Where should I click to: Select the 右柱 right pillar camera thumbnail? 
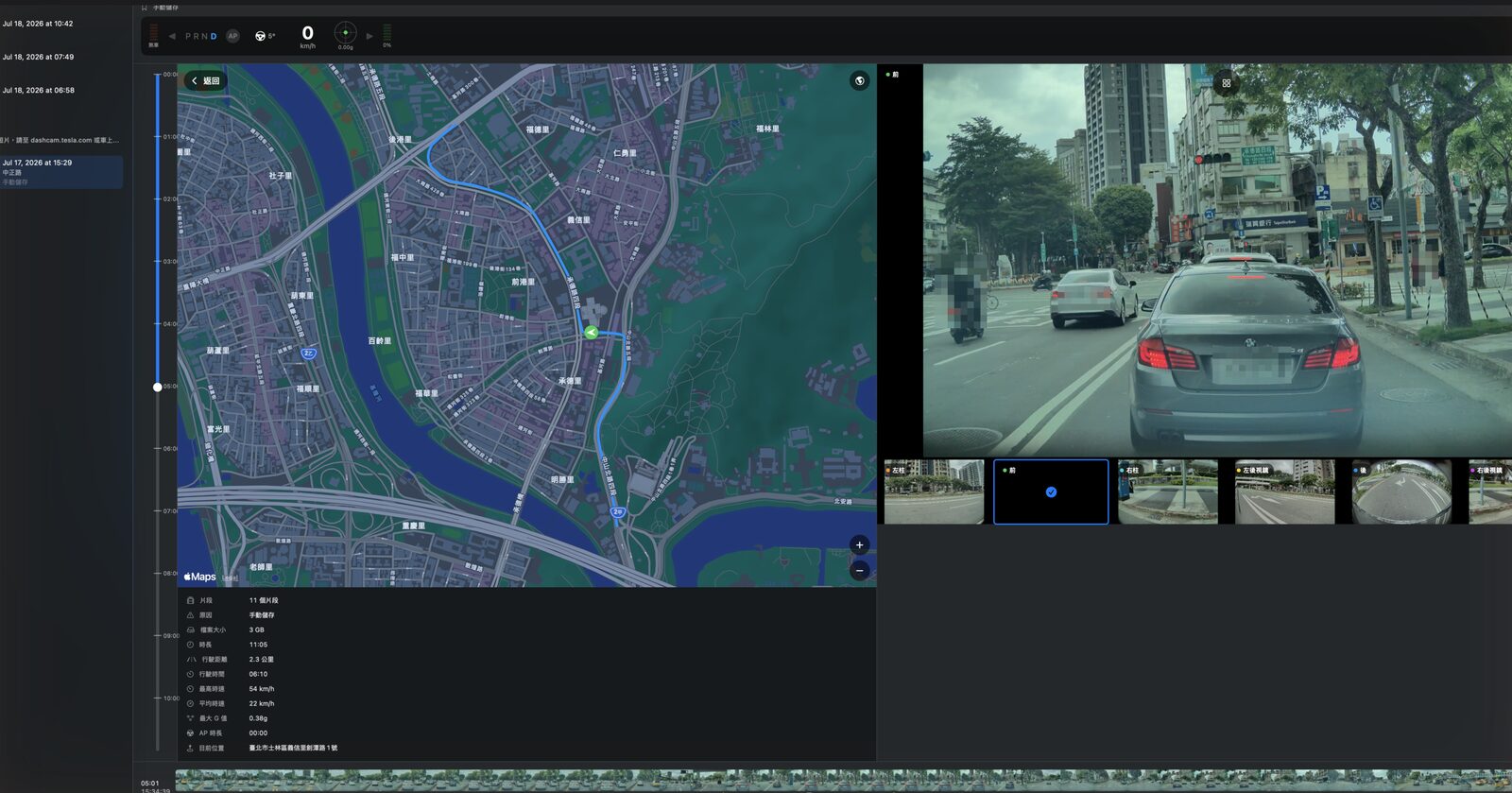[1168, 491]
